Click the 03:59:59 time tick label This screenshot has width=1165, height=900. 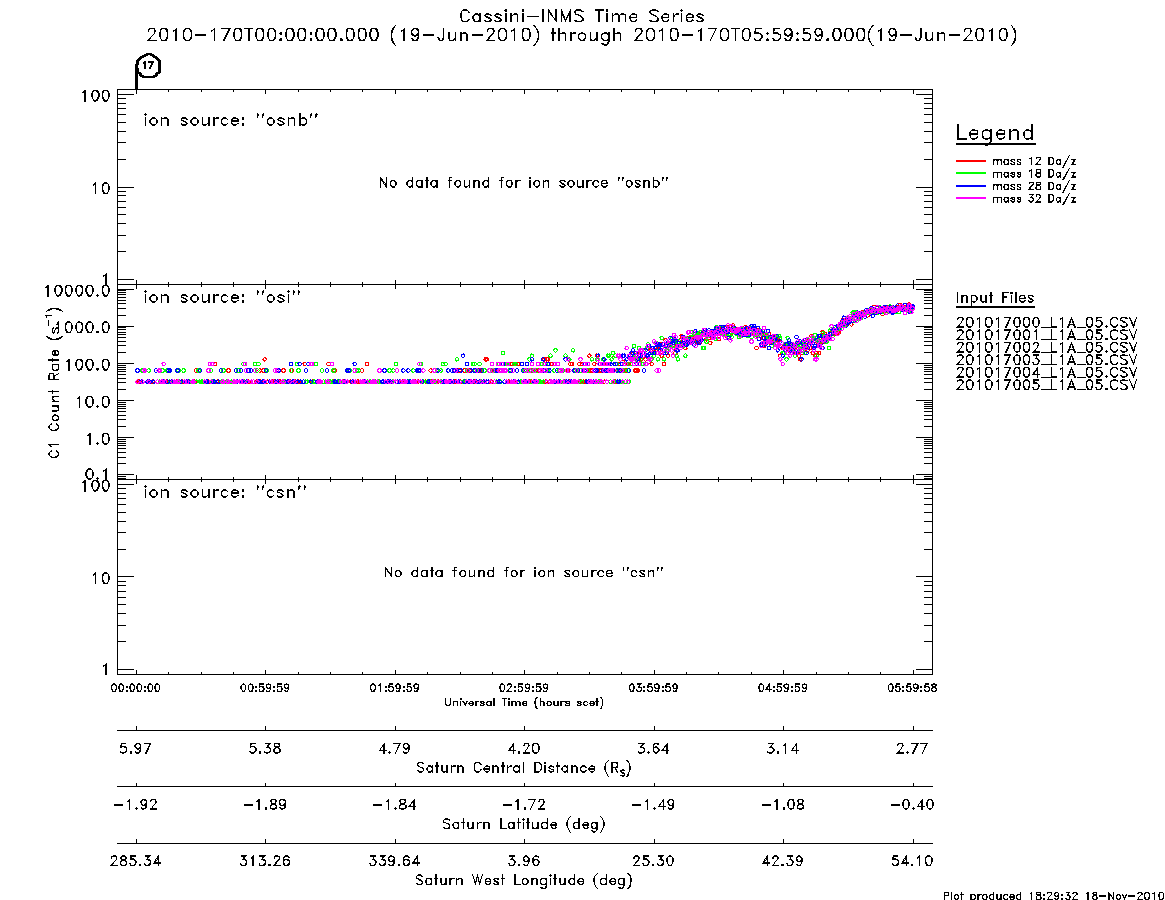click(653, 688)
